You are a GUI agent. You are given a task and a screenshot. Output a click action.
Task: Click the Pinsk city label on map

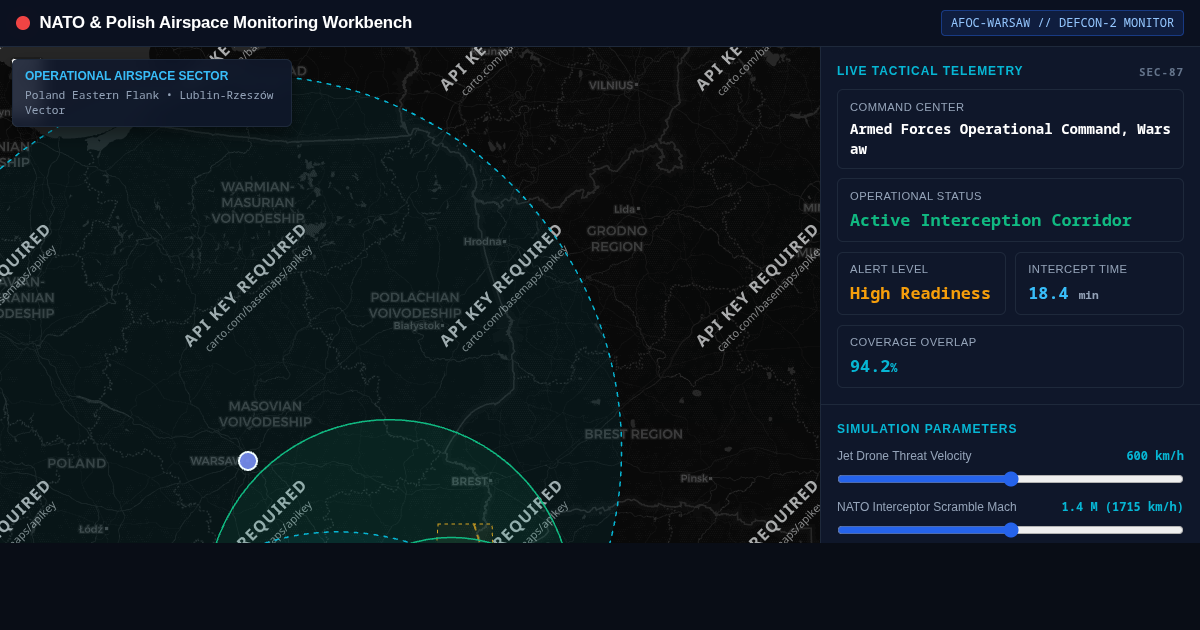point(696,478)
